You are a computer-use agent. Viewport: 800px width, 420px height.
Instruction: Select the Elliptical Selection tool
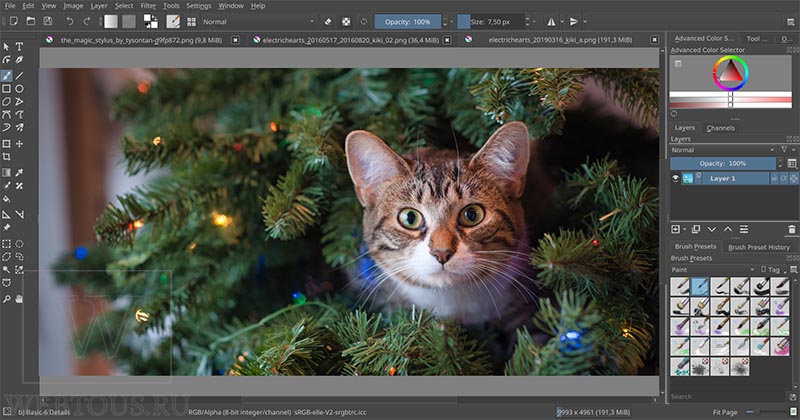tap(19, 244)
